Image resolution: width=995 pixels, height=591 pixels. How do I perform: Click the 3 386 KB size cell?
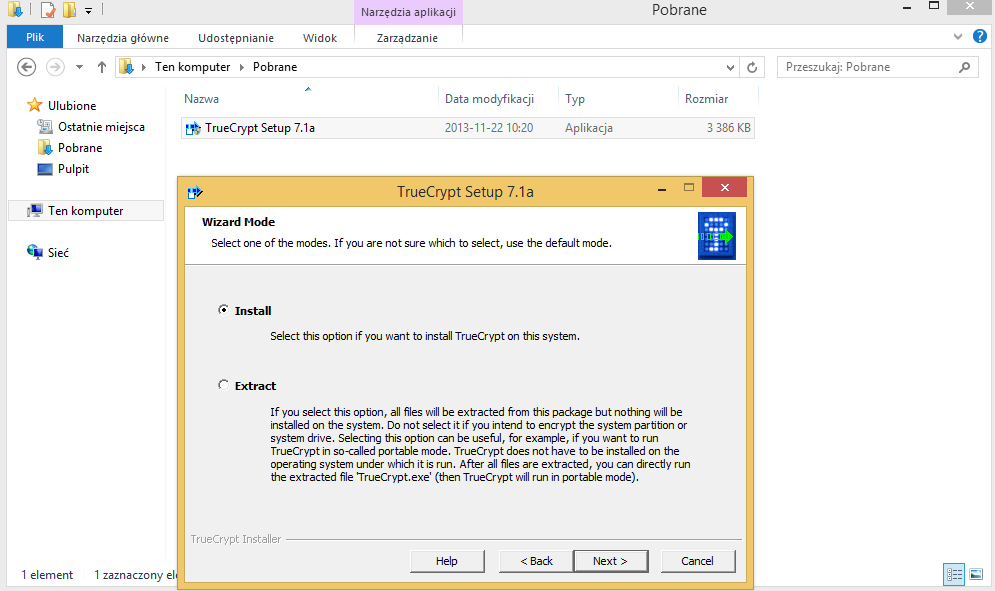pos(728,128)
